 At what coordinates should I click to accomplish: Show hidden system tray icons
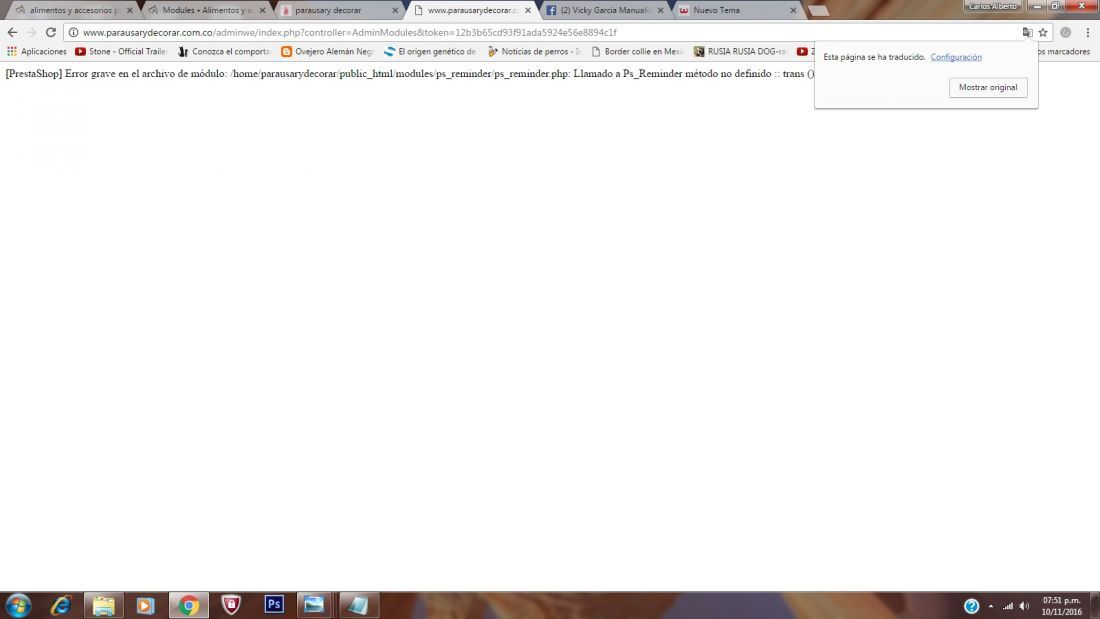(991, 606)
